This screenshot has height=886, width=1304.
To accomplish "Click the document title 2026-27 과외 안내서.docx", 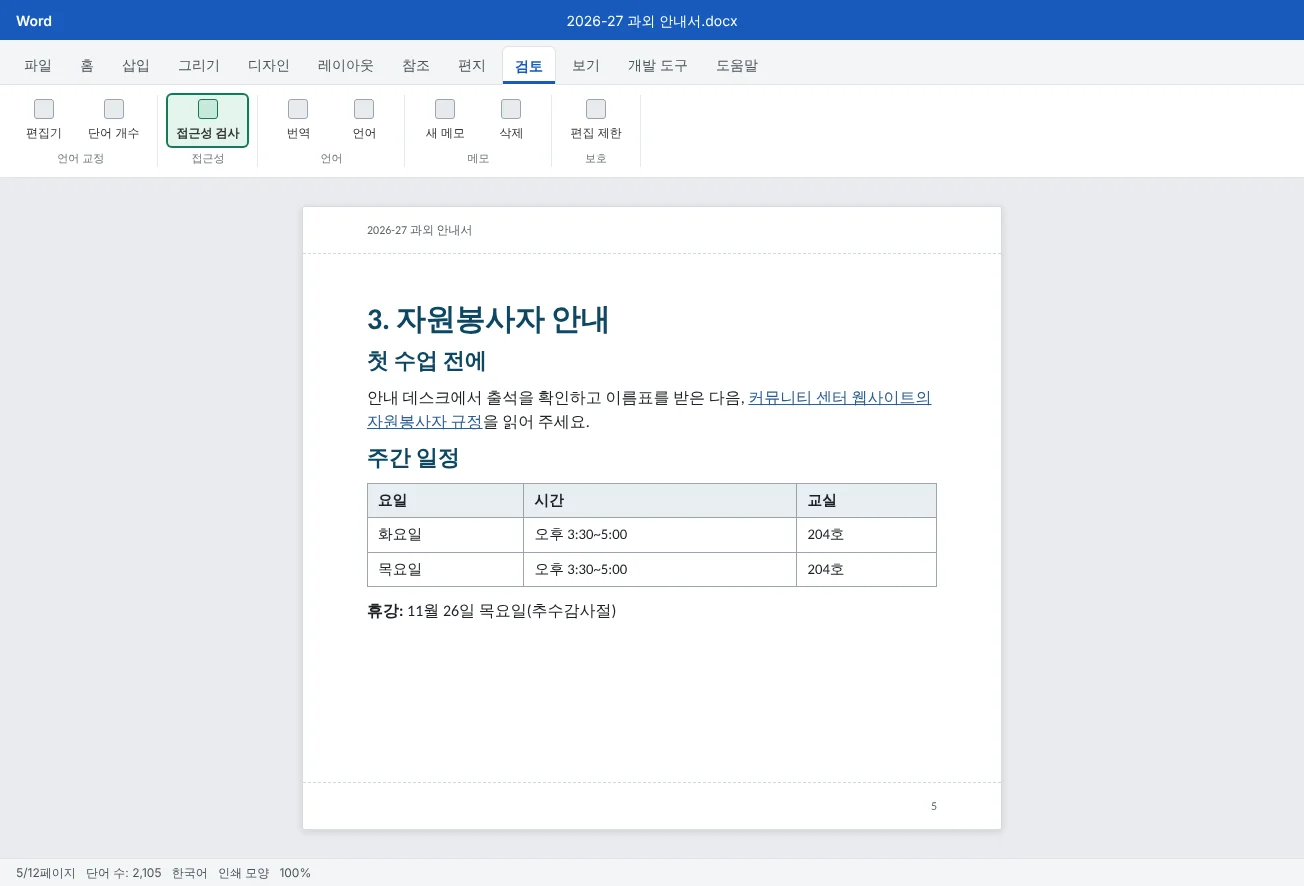I will pyautogui.click(x=652, y=21).
